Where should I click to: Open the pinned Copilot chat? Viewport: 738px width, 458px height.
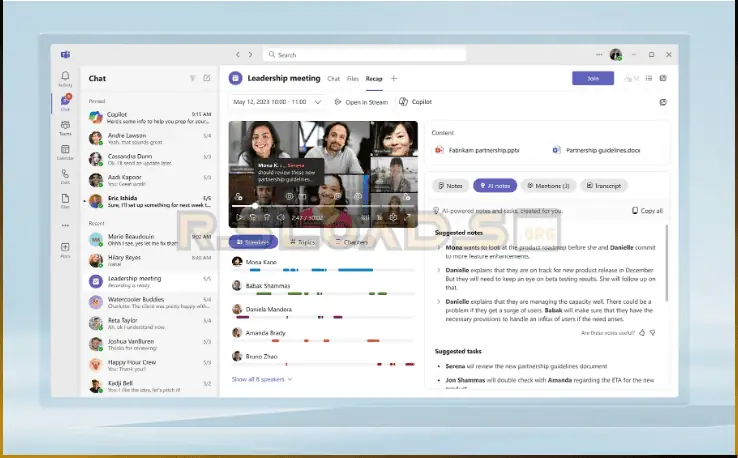tap(150, 118)
